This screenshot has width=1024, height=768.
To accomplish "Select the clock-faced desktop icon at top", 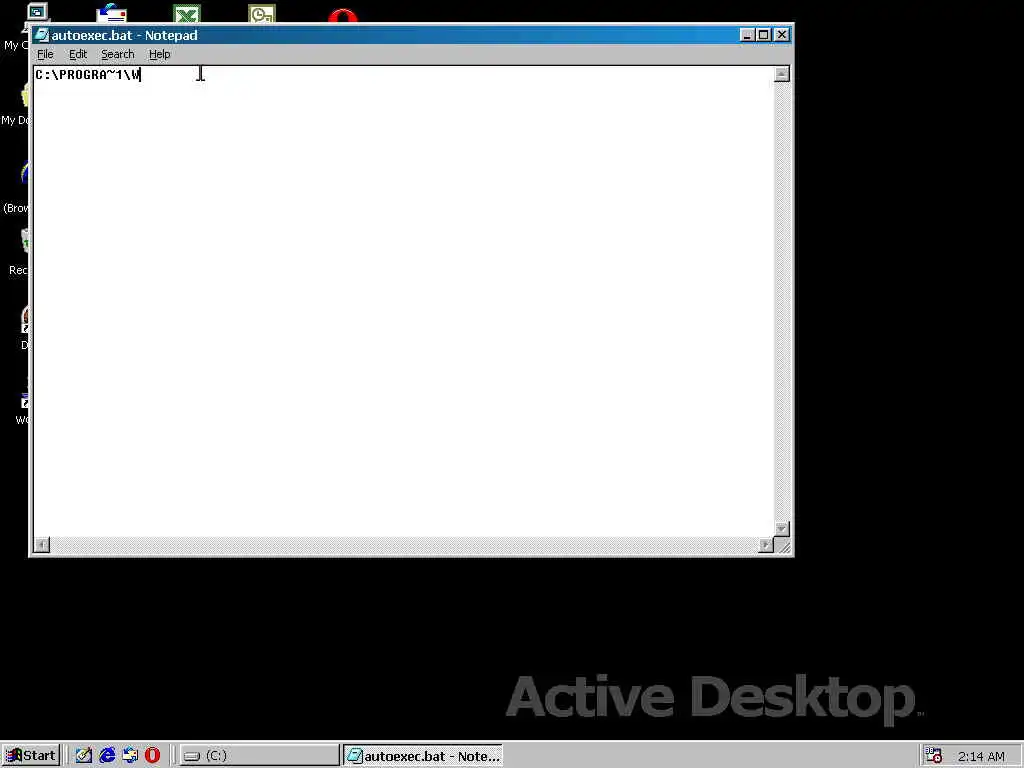I will coord(262,13).
